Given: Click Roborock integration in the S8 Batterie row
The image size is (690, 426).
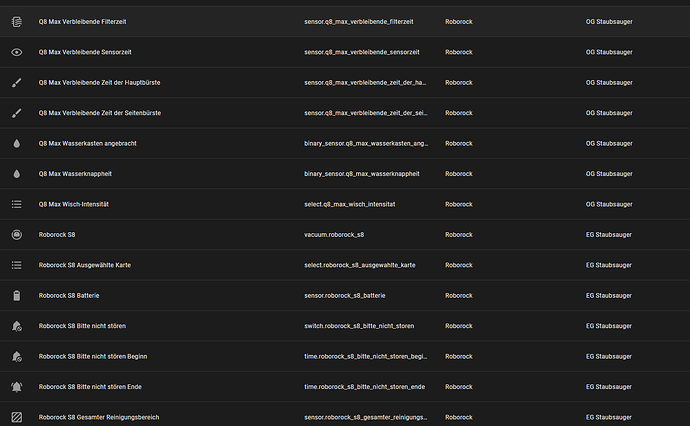Looking at the screenshot, I should pyautogui.click(x=459, y=296).
